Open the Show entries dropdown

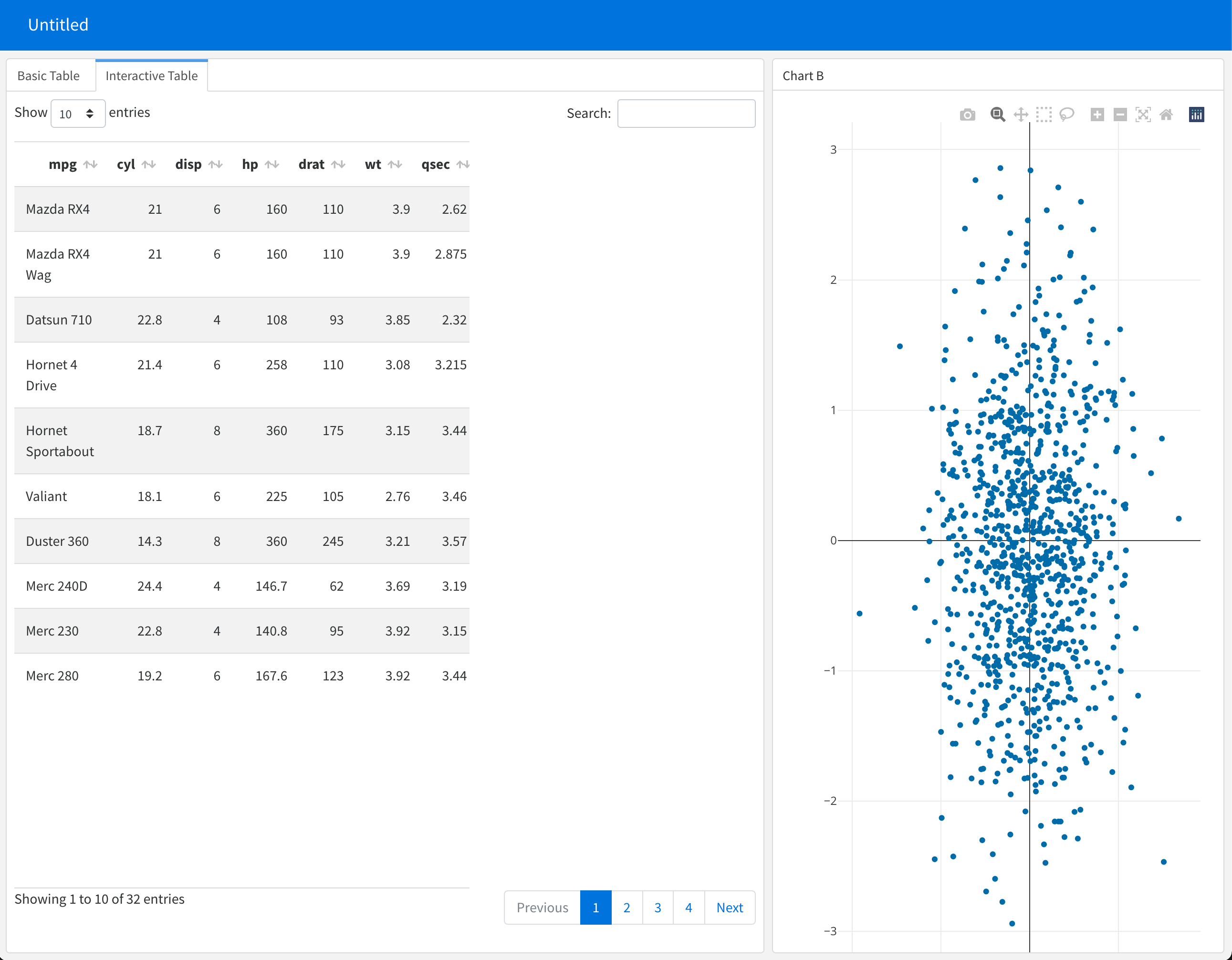77,114
